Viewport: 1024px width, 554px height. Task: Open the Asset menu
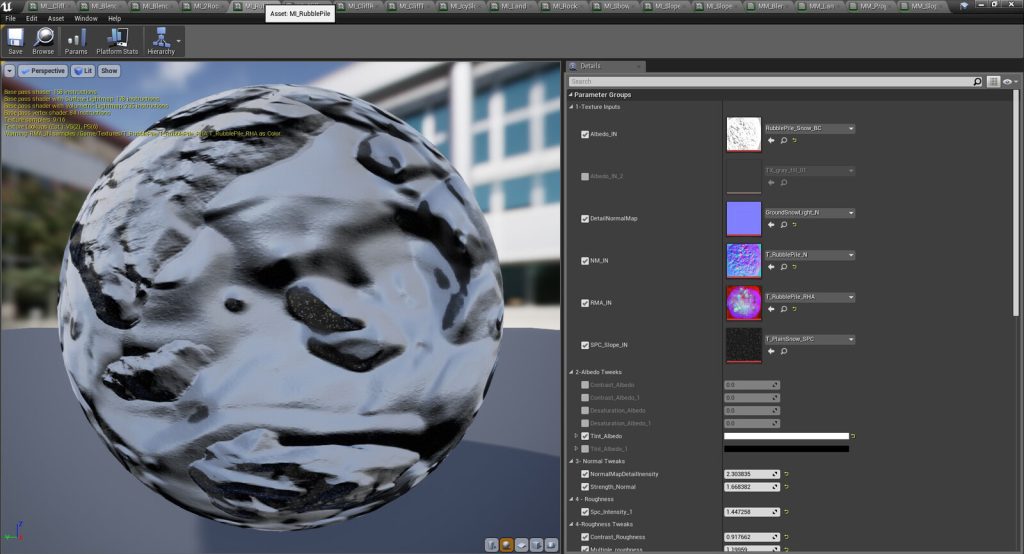[56, 18]
